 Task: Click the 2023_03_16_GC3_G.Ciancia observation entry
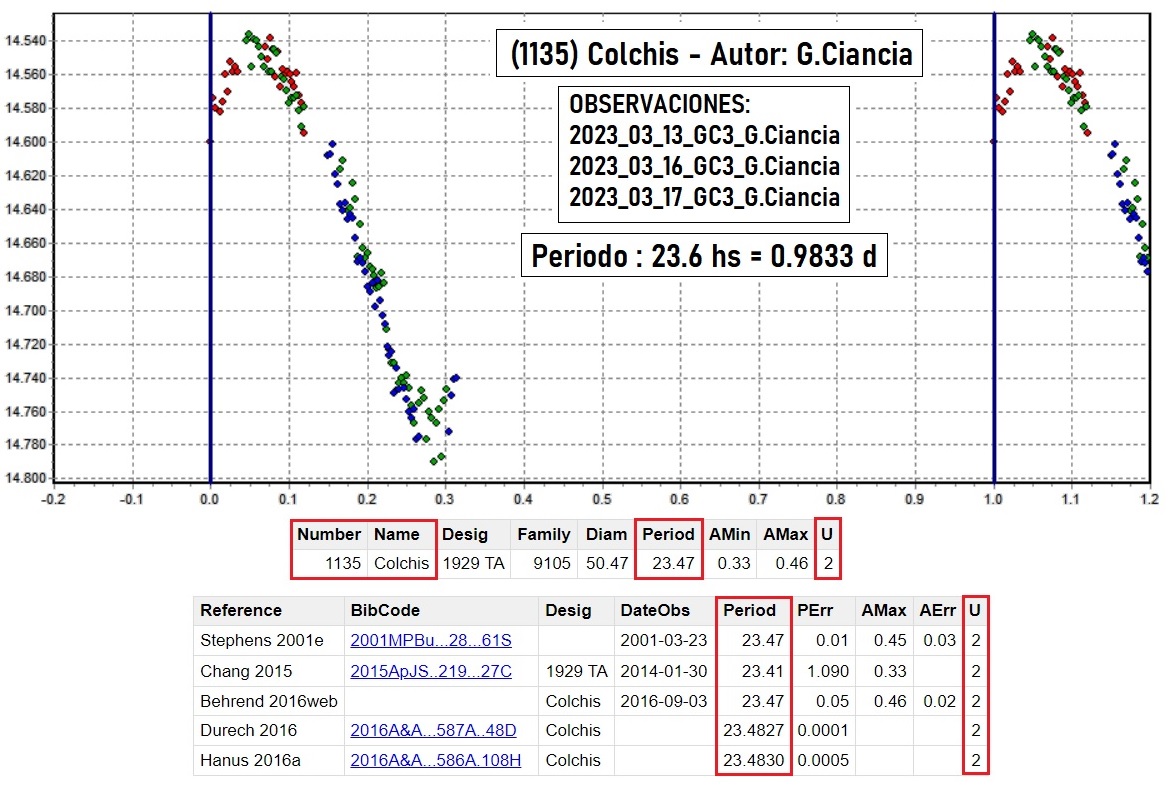705,166
